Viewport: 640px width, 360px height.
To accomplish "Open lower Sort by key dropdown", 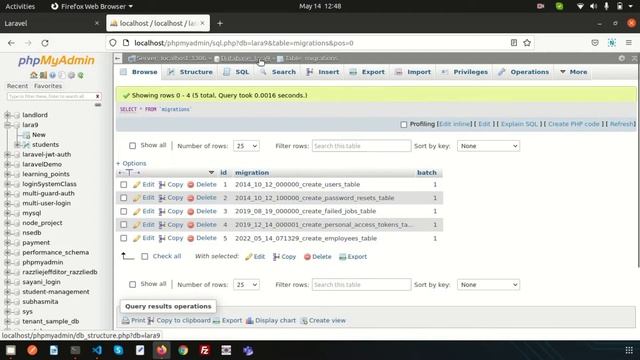I will click(488, 285).
